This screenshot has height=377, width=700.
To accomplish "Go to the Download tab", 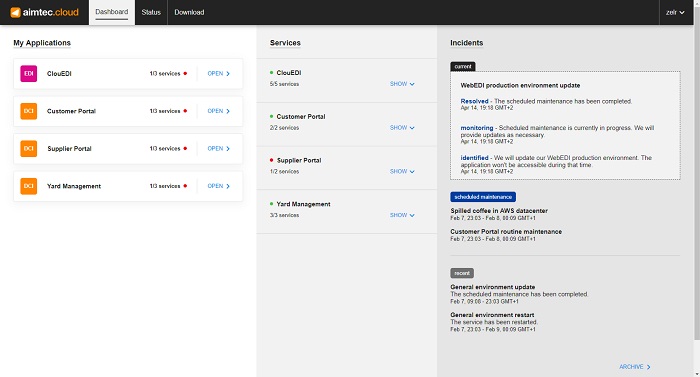I will [x=189, y=13].
